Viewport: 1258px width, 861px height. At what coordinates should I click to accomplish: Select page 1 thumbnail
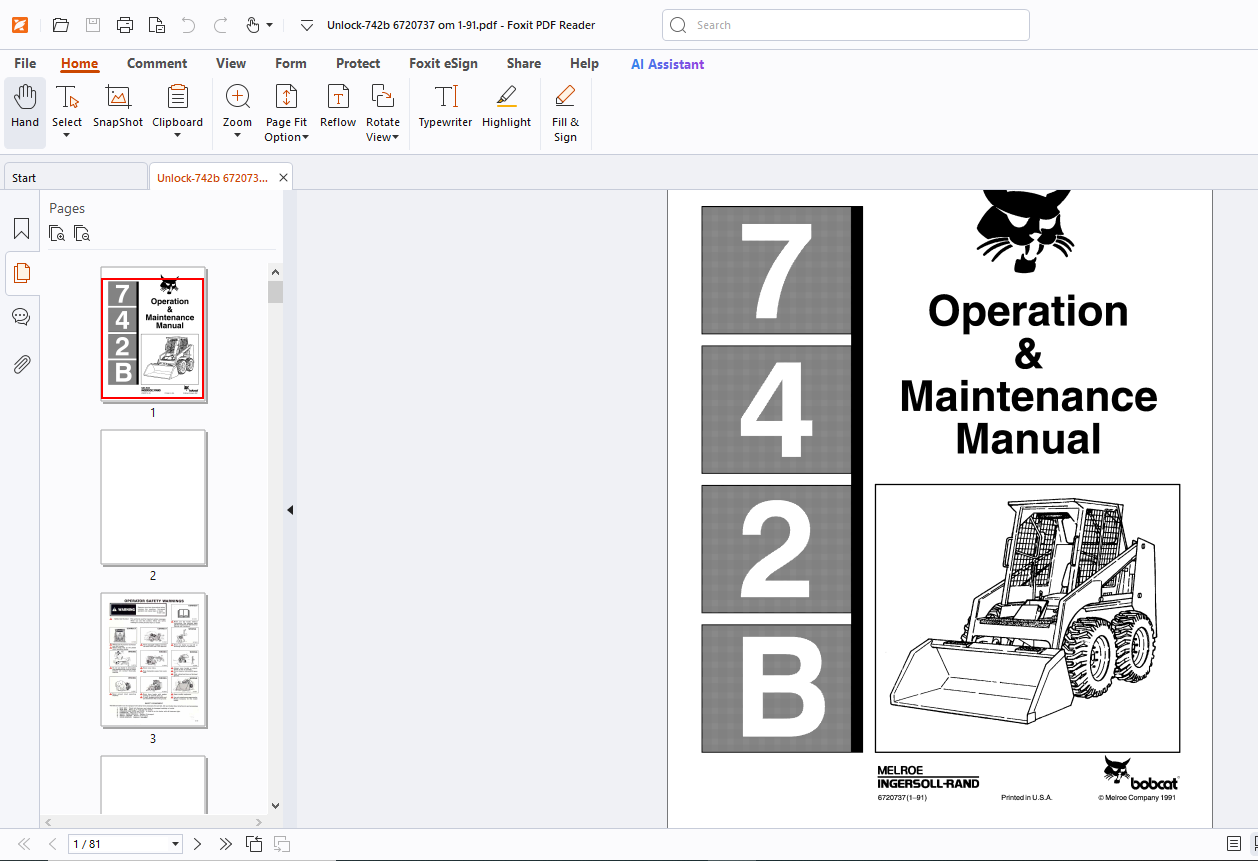tap(153, 333)
